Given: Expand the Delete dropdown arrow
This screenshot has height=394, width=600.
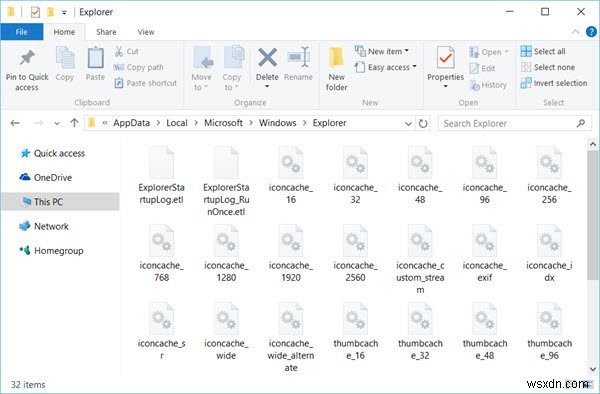Looking at the screenshot, I should pyautogui.click(x=267, y=86).
